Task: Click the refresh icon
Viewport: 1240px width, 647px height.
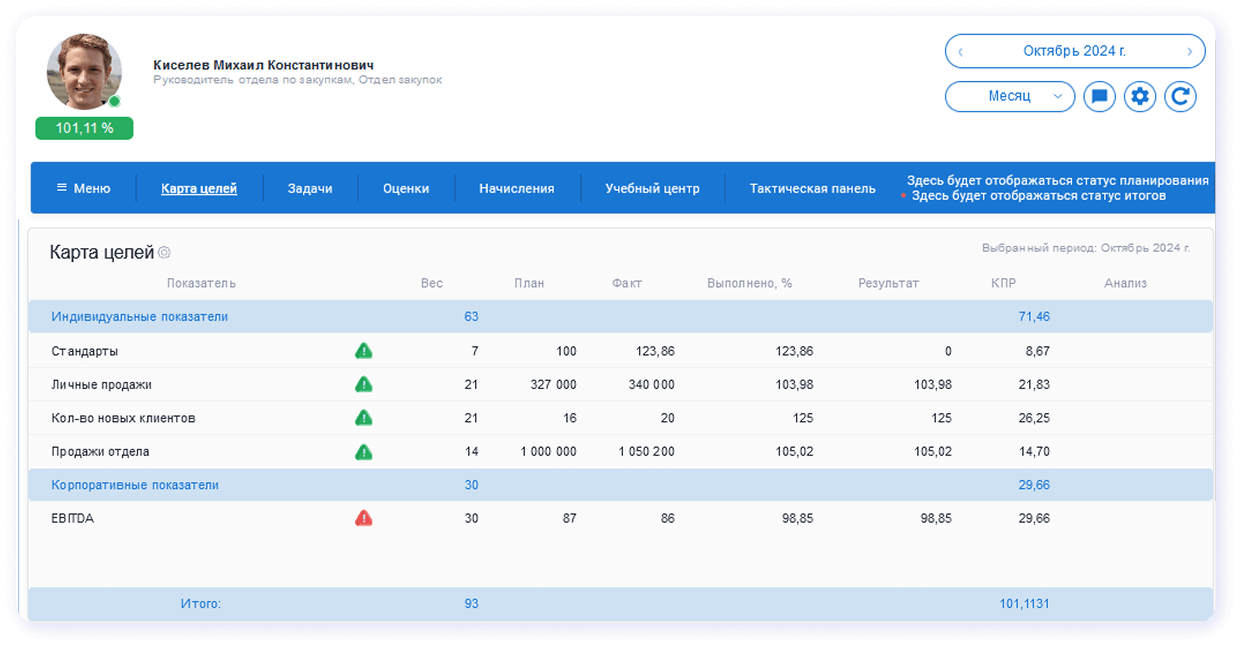Action: click(1181, 96)
